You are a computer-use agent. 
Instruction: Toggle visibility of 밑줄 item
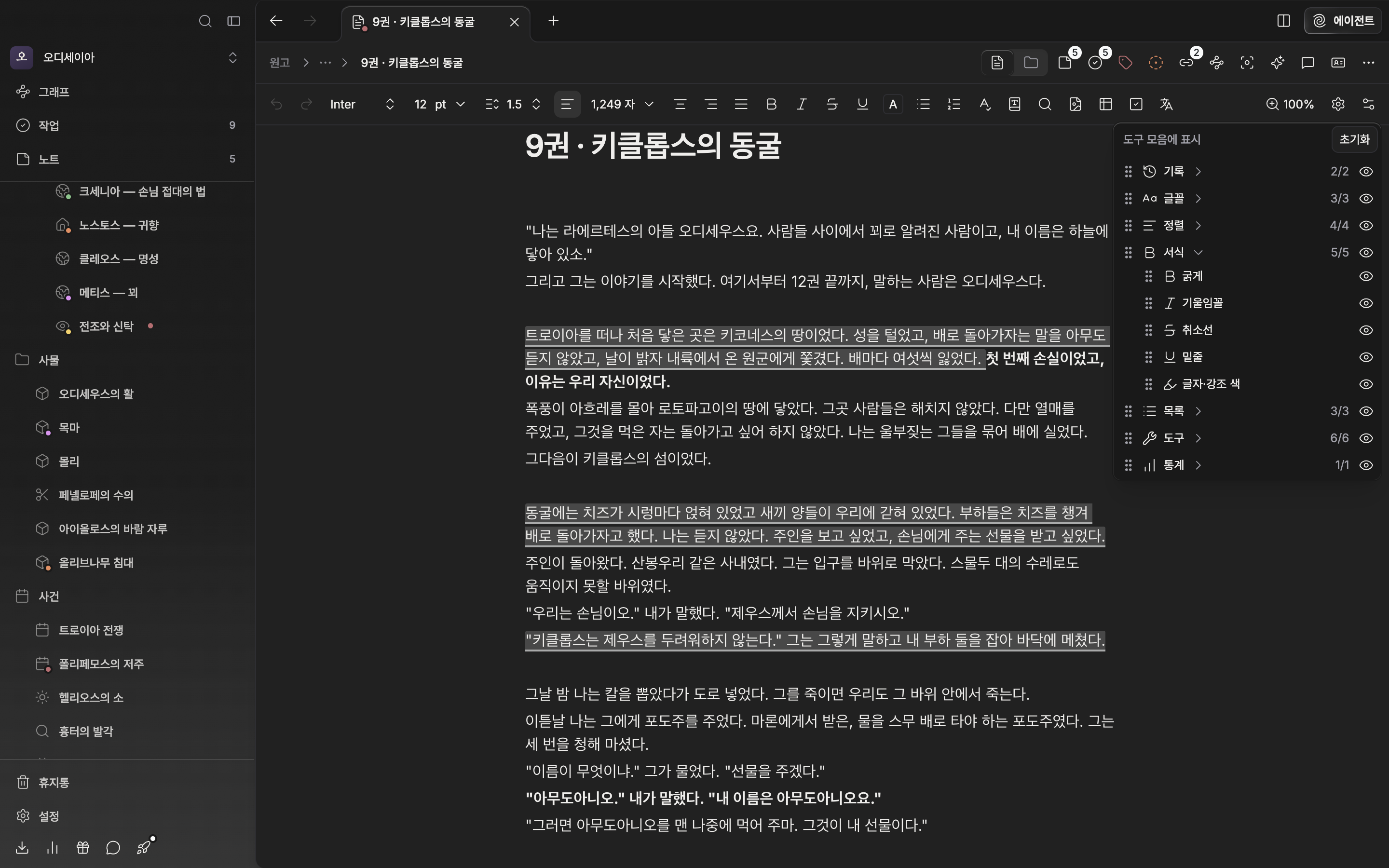coord(1366,357)
